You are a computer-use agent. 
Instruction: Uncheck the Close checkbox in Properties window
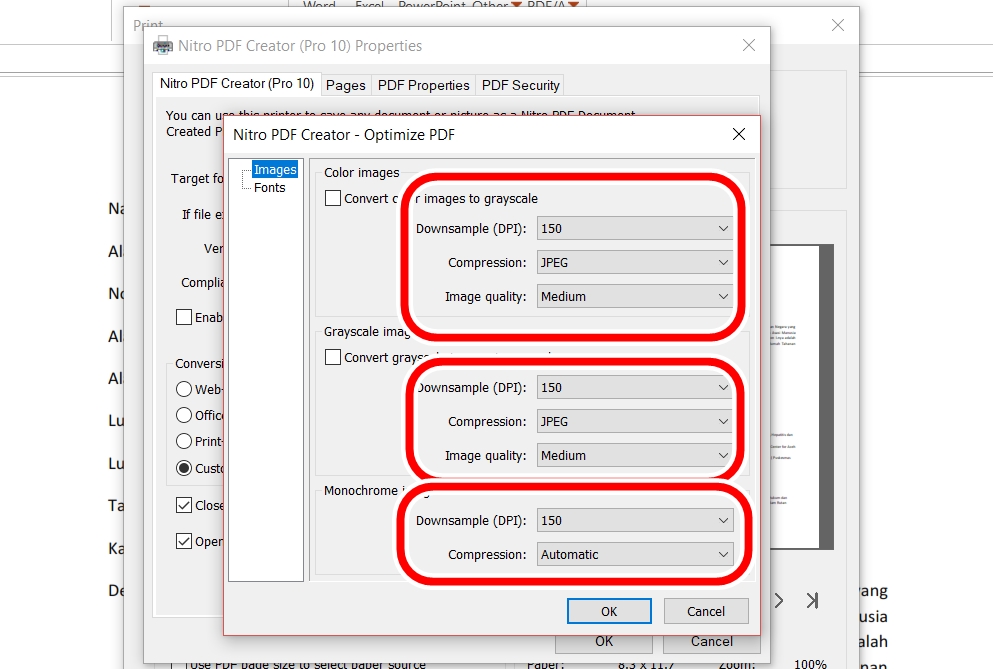coord(184,505)
